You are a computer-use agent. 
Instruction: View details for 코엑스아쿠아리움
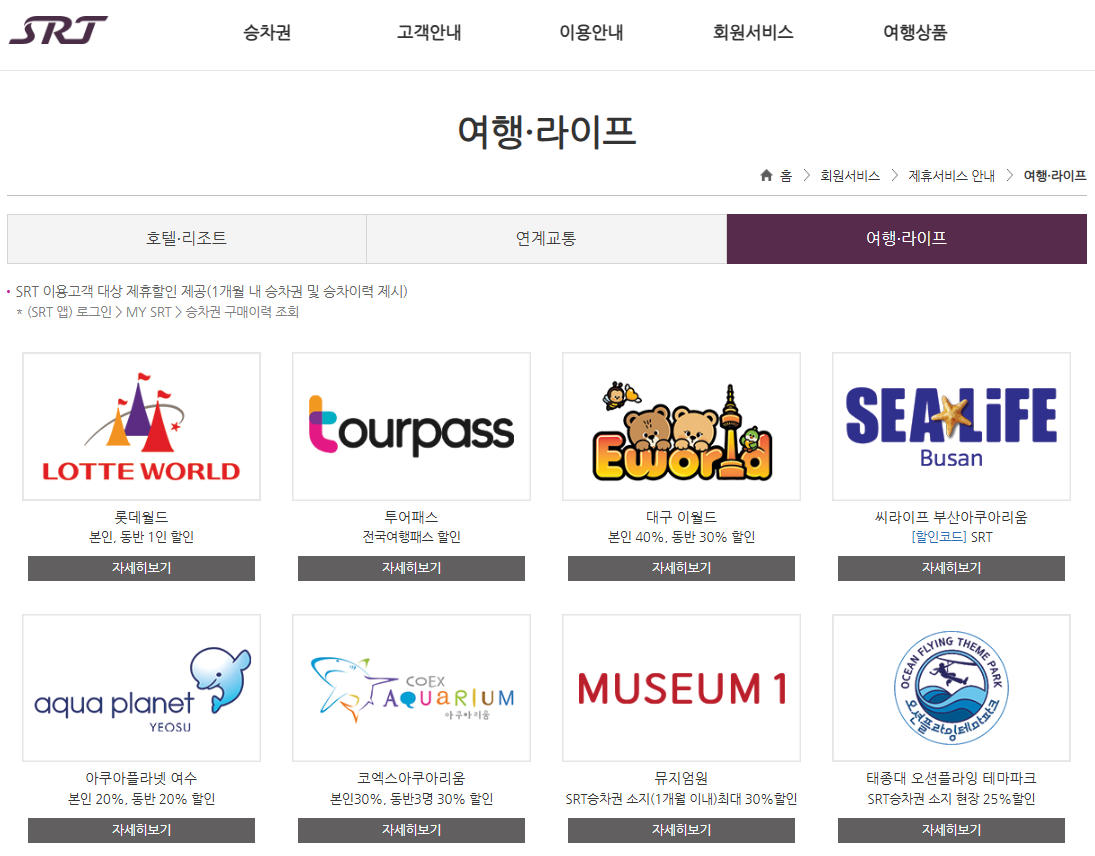point(411,830)
